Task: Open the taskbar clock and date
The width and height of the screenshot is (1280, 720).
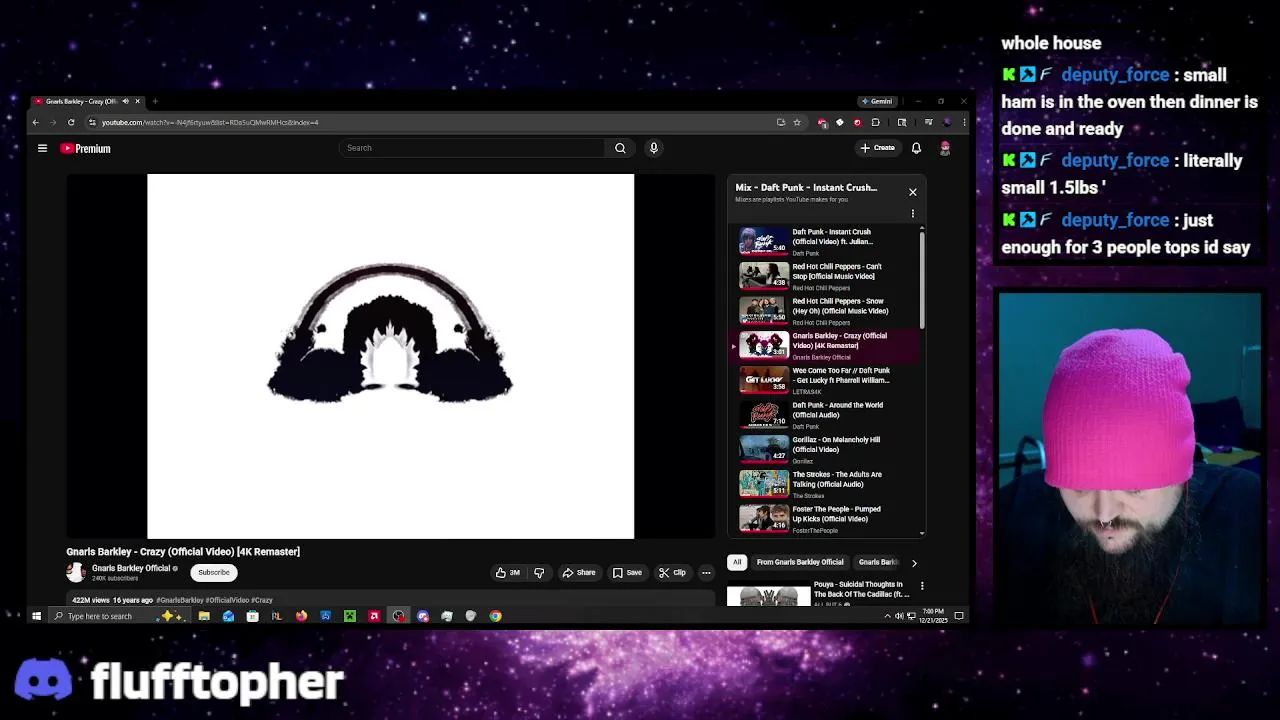Action: pyautogui.click(x=932, y=616)
